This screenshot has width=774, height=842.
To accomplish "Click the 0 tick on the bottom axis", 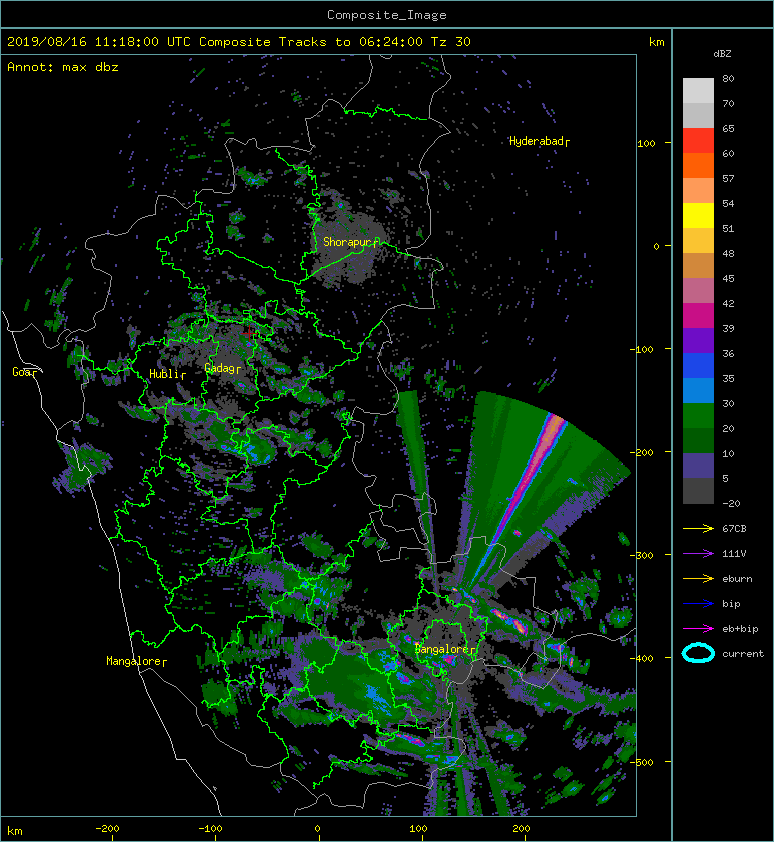I will point(317,829).
